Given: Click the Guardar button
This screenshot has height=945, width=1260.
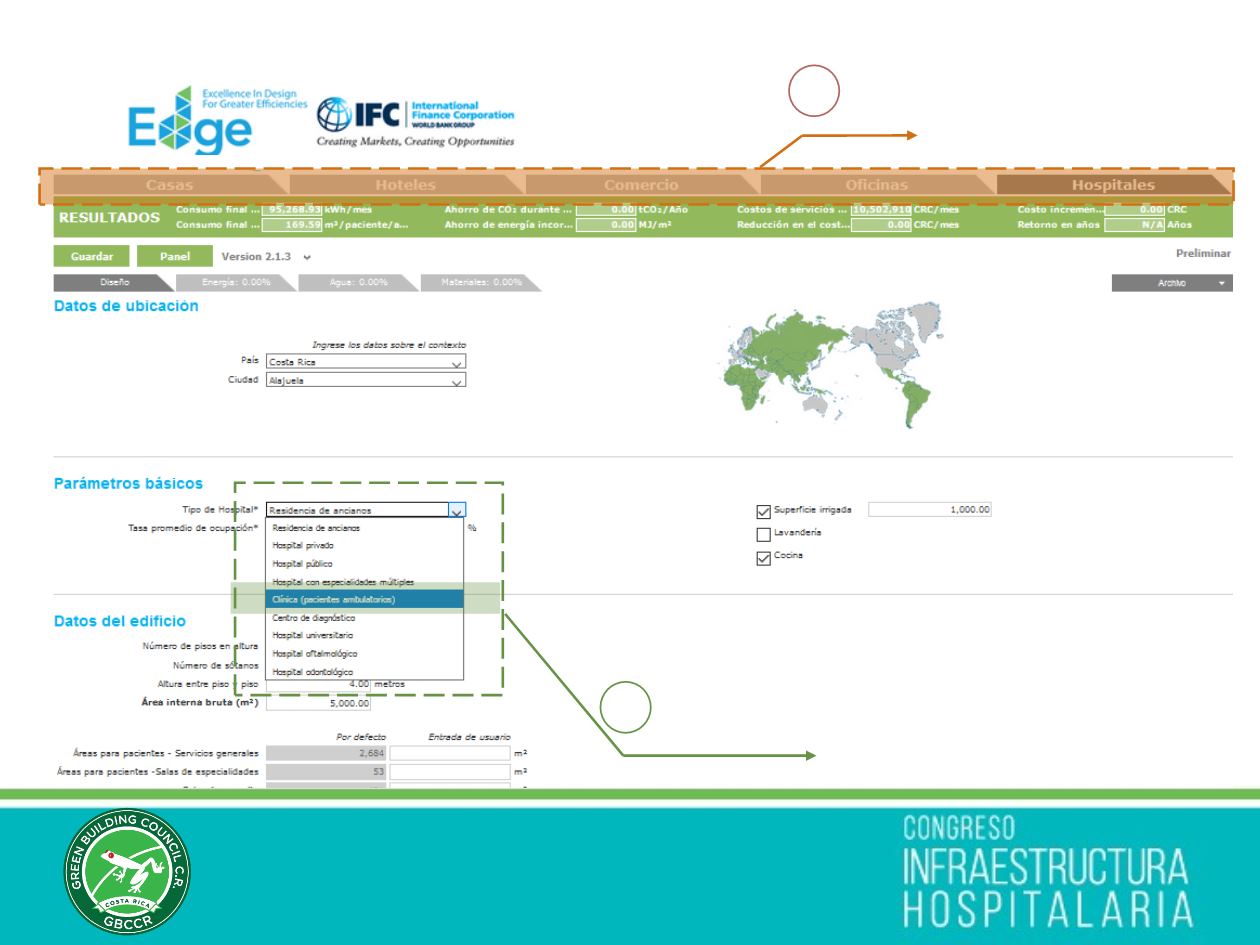Looking at the screenshot, I should coord(91,257).
